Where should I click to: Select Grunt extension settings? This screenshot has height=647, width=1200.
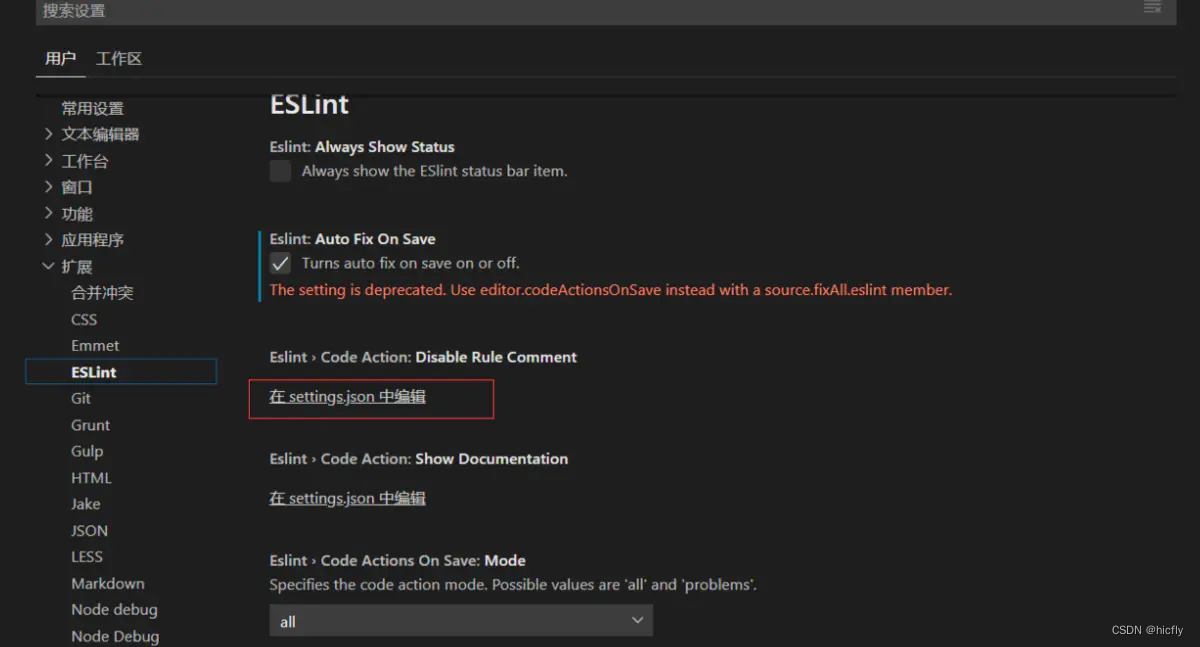point(91,425)
